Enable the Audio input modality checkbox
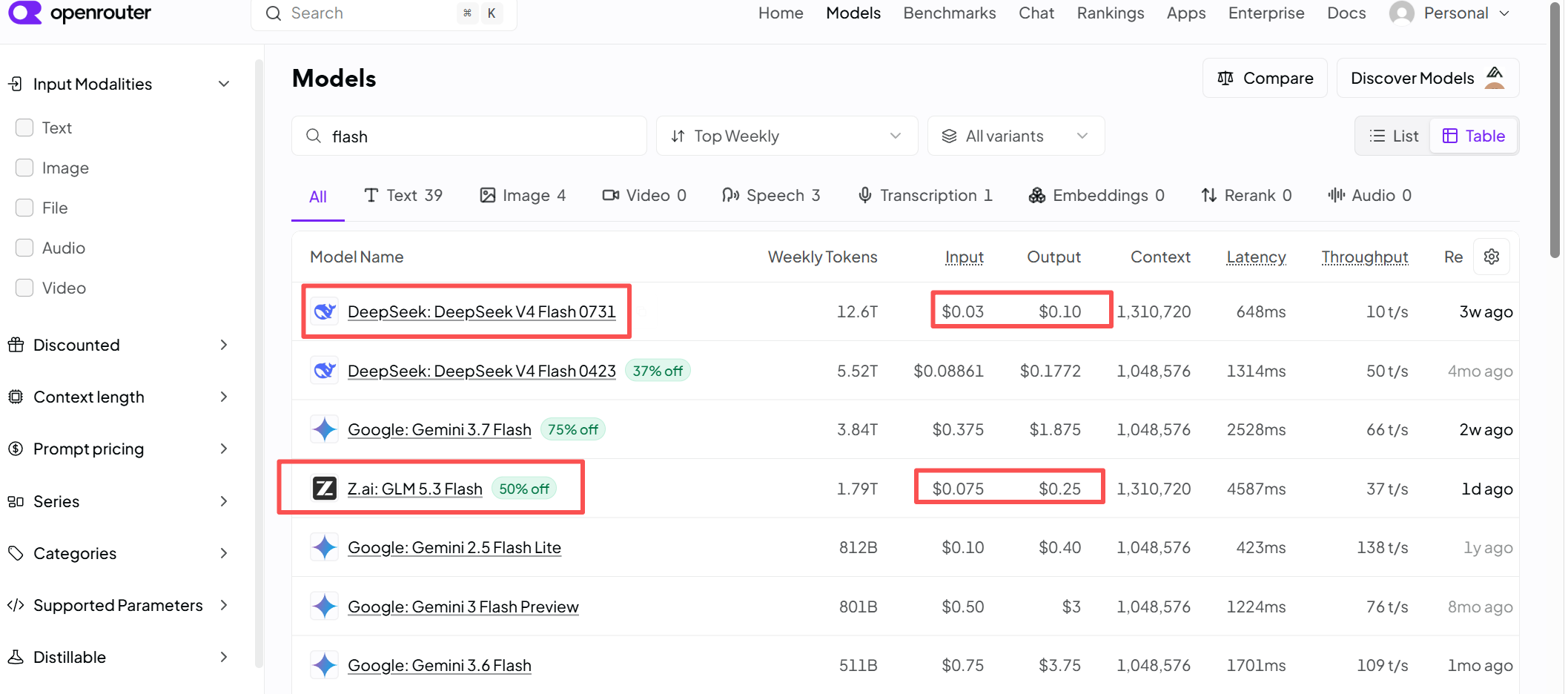Viewport: 1568px width, 694px height. [24, 248]
